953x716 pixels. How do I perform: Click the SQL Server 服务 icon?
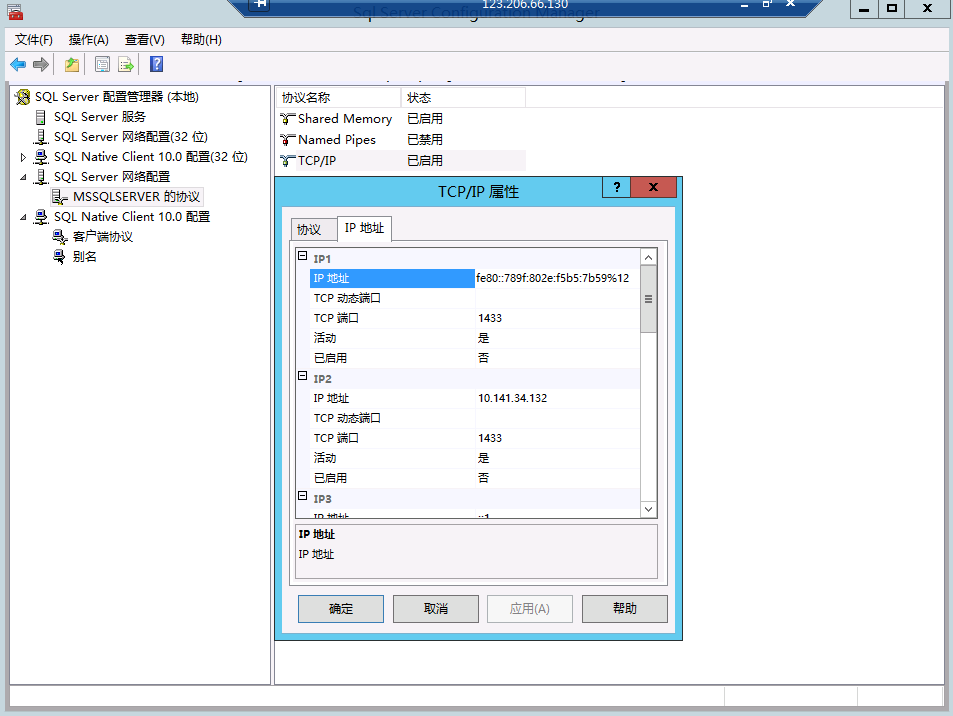[41, 117]
